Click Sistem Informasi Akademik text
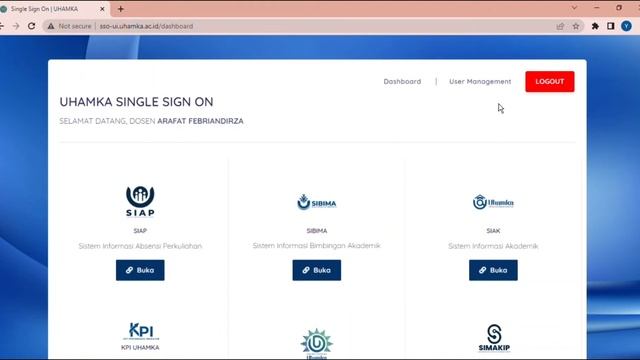This screenshot has width=640, height=360. pyautogui.click(x=493, y=246)
